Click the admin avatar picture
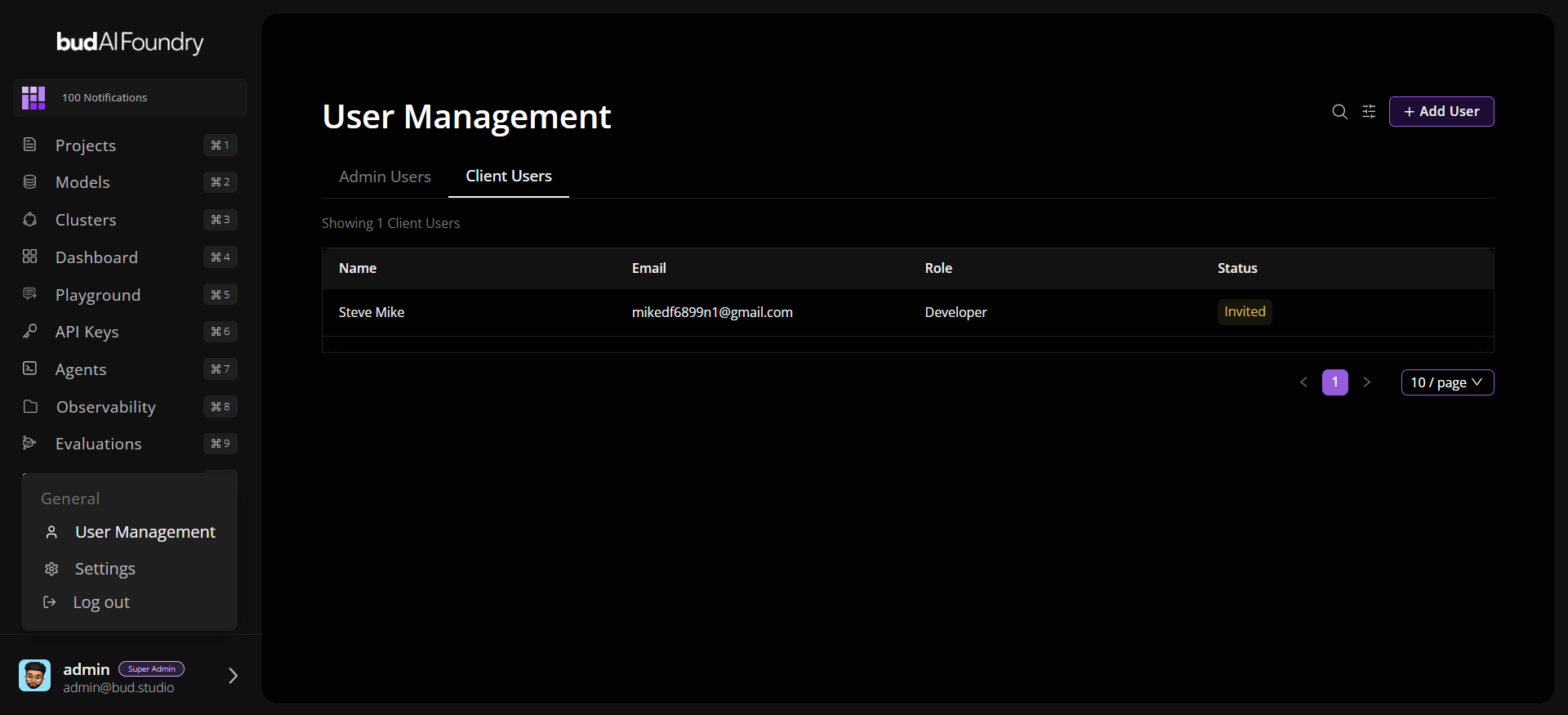 pyautogui.click(x=34, y=675)
